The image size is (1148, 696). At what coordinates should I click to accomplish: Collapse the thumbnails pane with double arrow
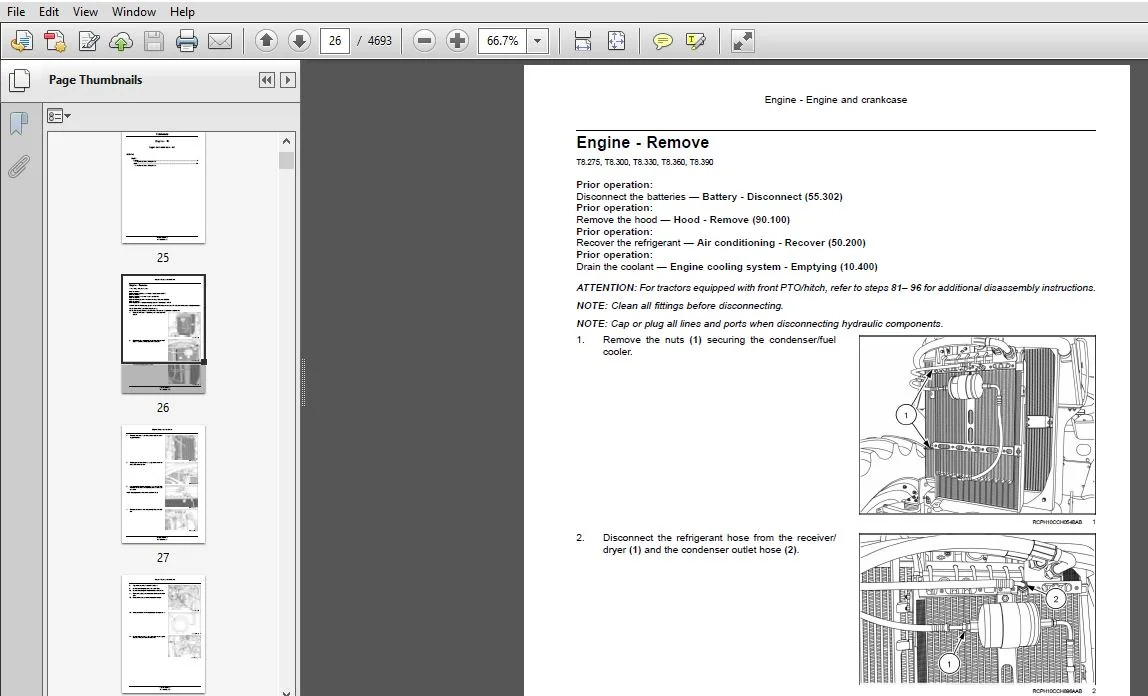(266, 80)
